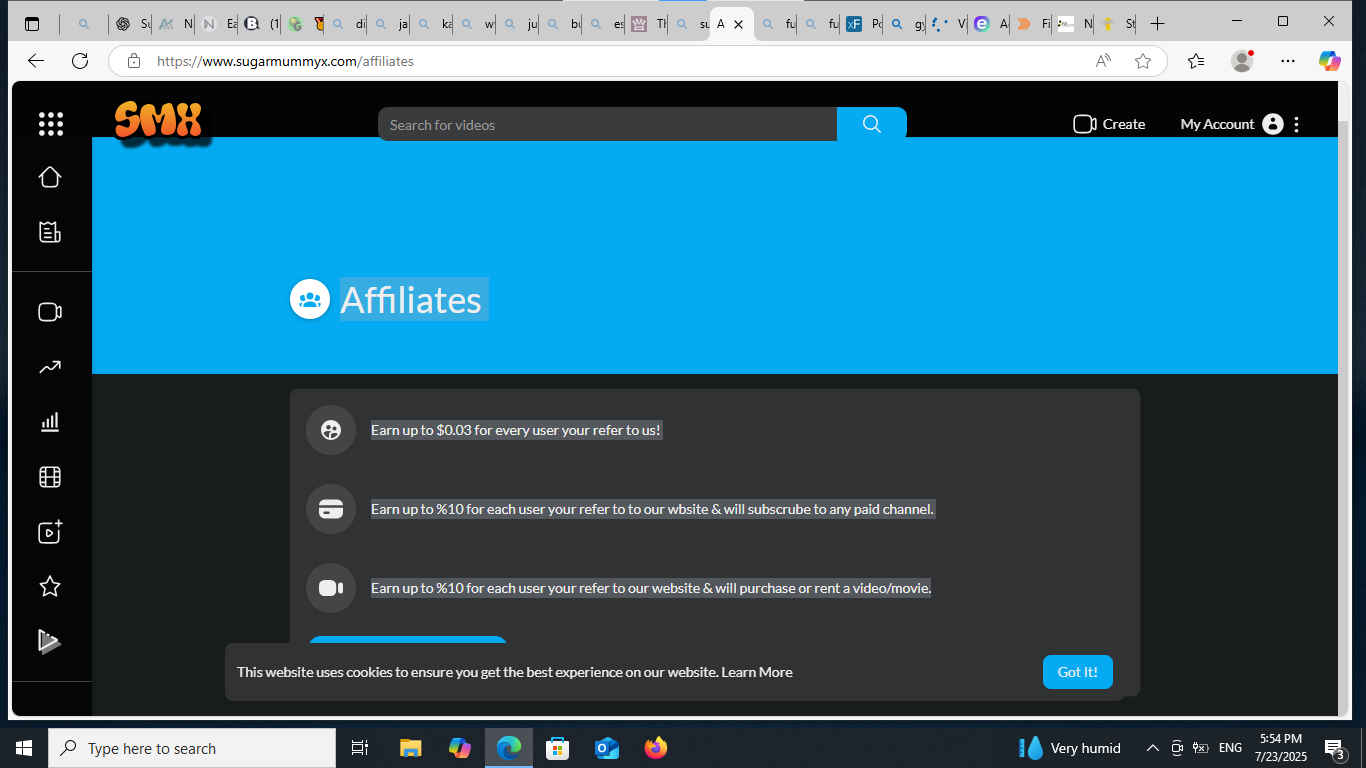1366x768 pixels.
Task: Click the taskbar 'Type here to search' box
Action: (192, 748)
